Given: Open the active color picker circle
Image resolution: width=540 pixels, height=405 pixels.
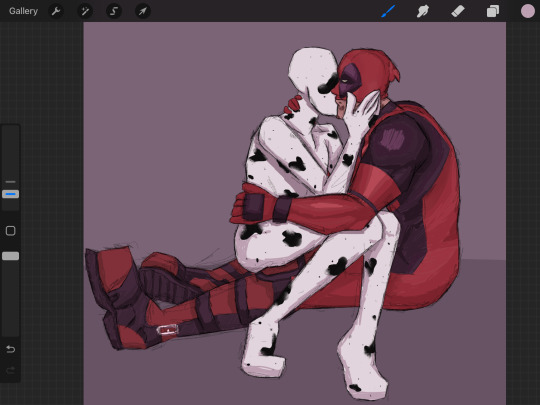Looking at the screenshot, I should point(528,11).
